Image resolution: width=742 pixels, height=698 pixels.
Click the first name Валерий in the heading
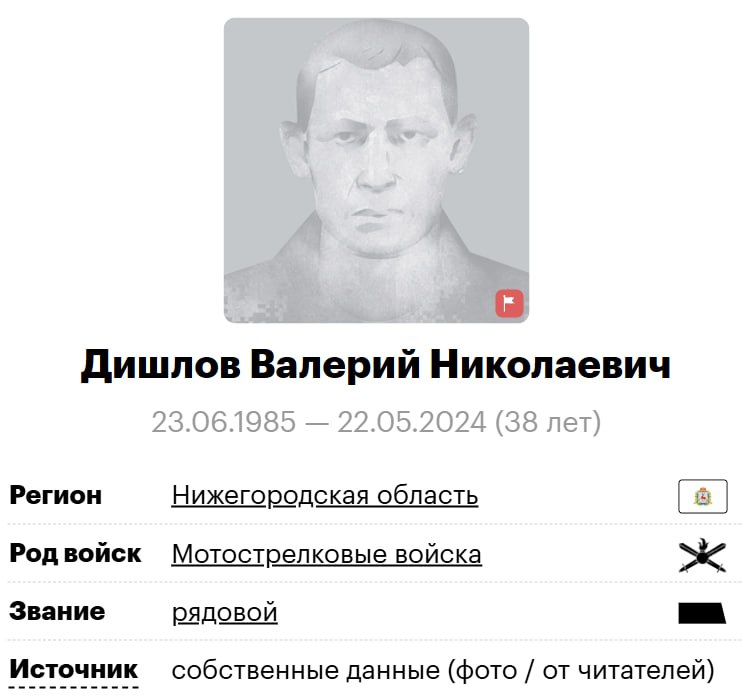point(335,365)
